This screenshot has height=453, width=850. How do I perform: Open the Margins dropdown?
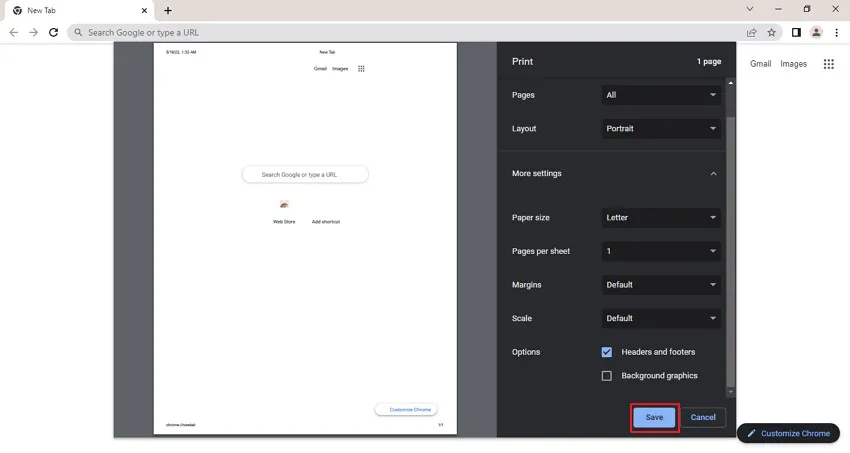(661, 284)
